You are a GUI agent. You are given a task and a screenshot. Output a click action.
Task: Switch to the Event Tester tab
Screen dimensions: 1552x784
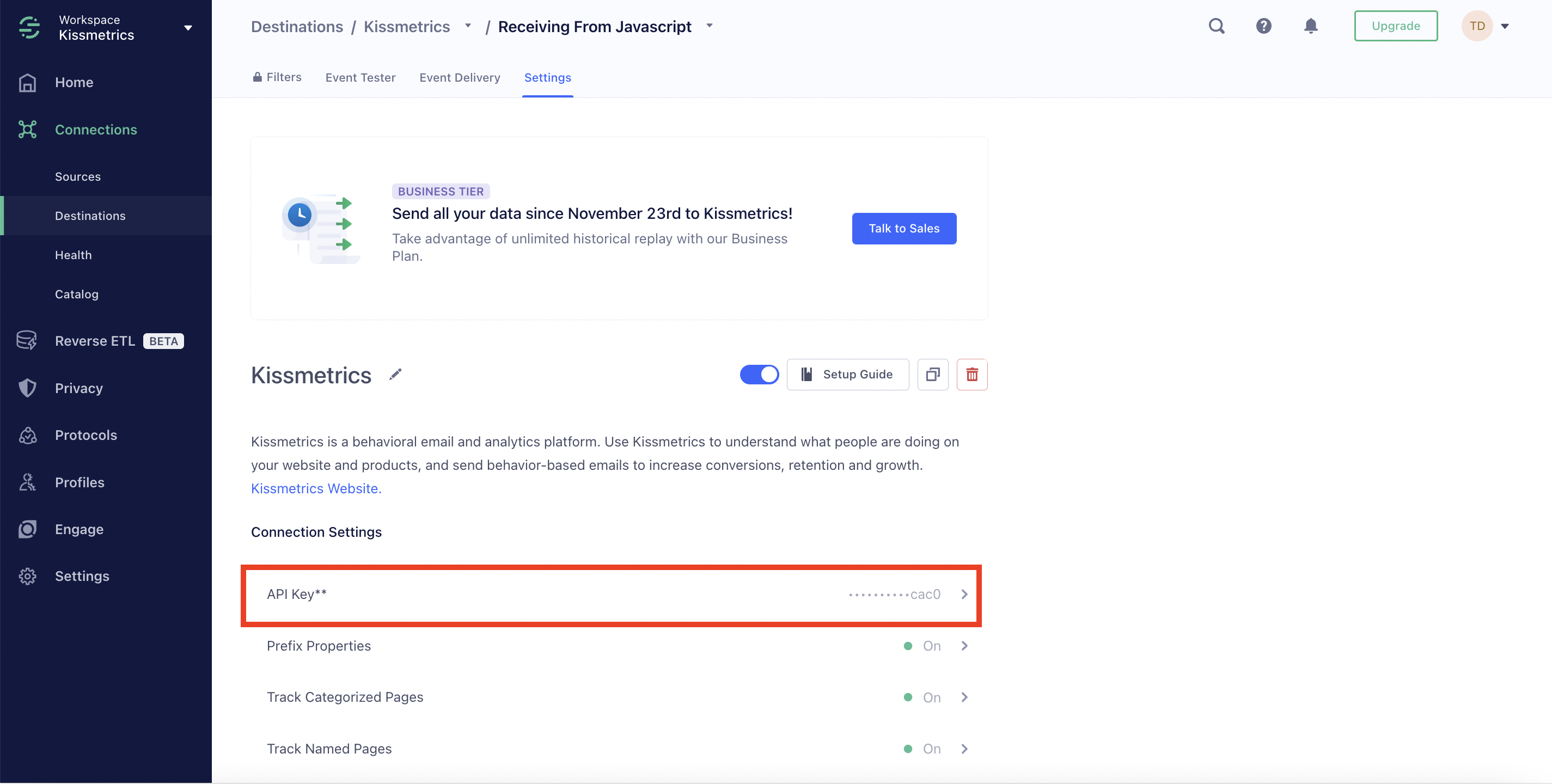click(360, 78)
